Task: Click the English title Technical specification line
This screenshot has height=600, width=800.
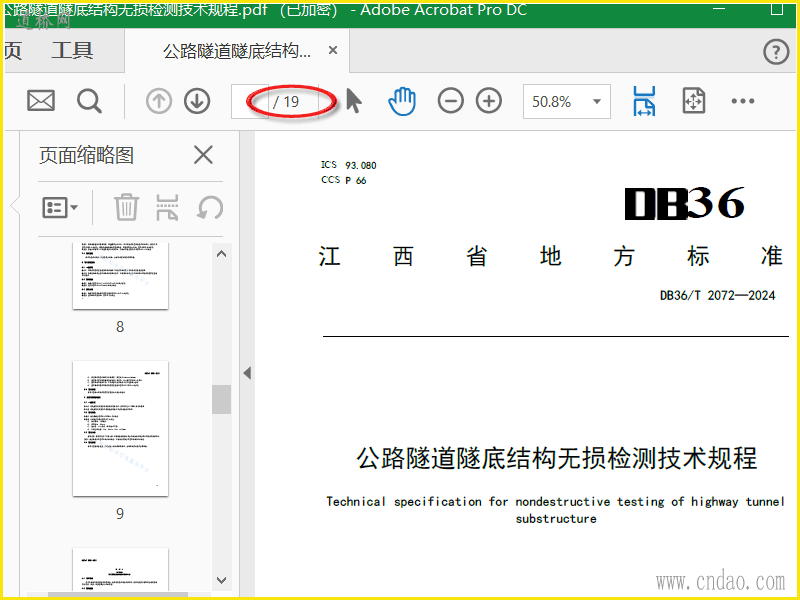Action: [556, 502]
